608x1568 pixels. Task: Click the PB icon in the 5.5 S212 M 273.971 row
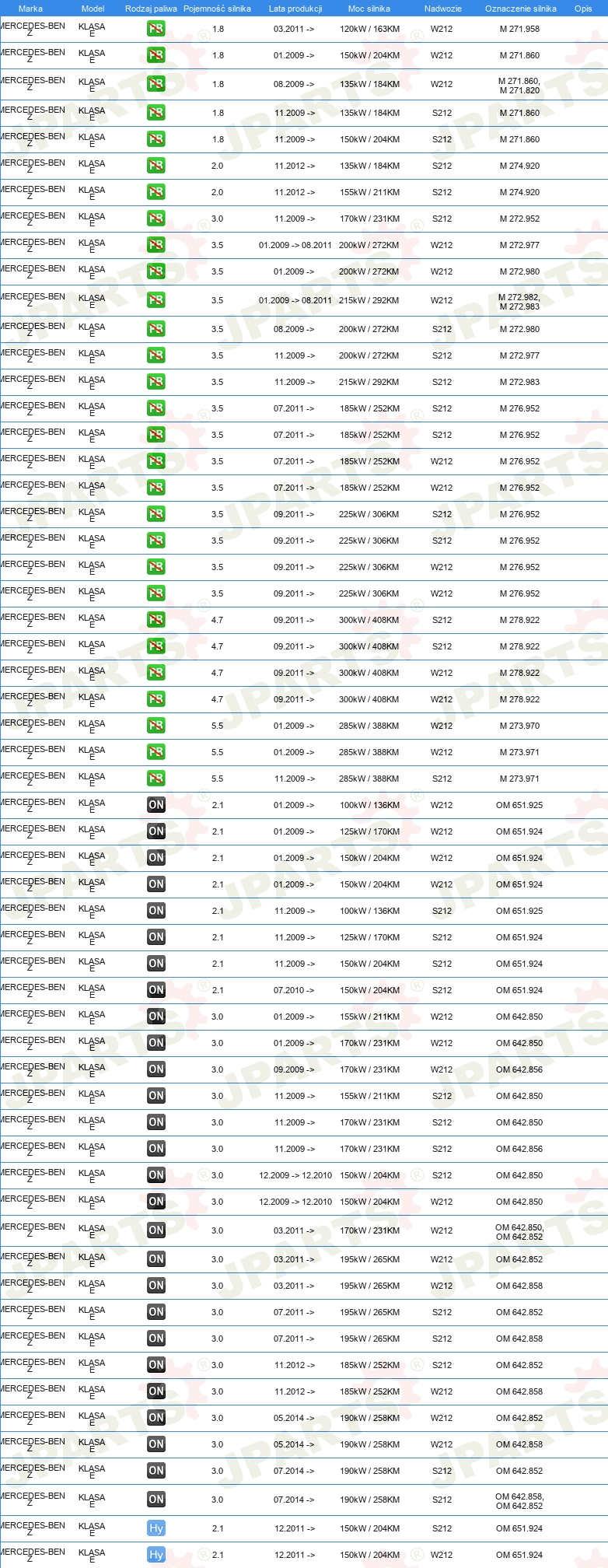coord(156,779)
